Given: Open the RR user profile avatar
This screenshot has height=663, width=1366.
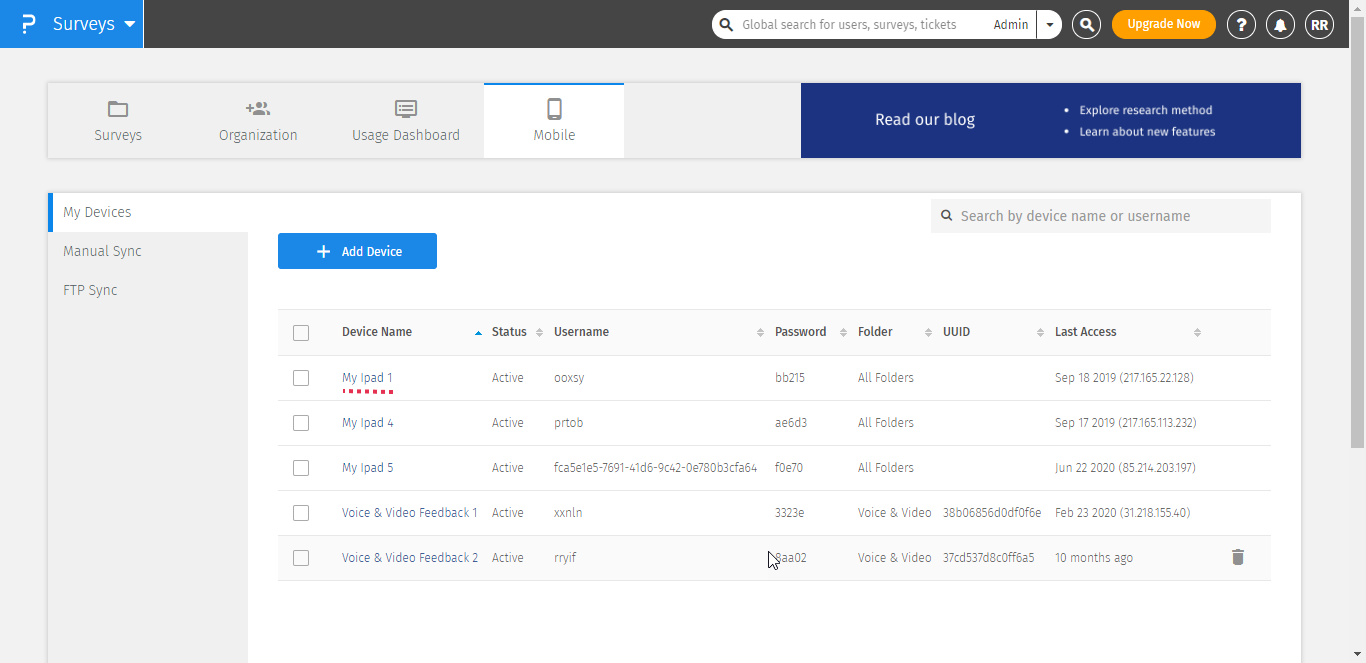Looking at the screenshot, I should coord(1319,25).
